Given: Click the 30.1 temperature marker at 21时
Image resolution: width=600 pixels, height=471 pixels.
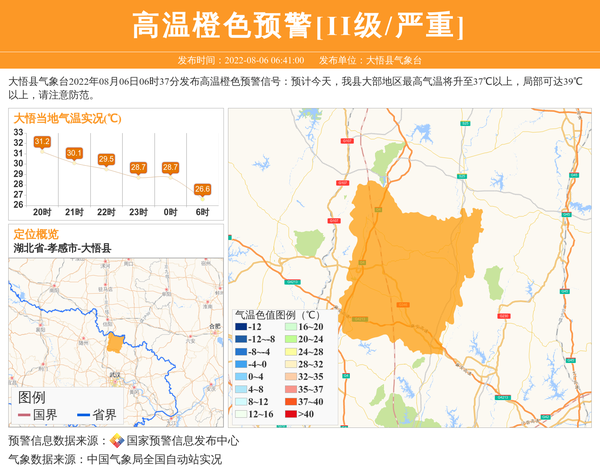Looking at the screenshot, I should 74,153.
